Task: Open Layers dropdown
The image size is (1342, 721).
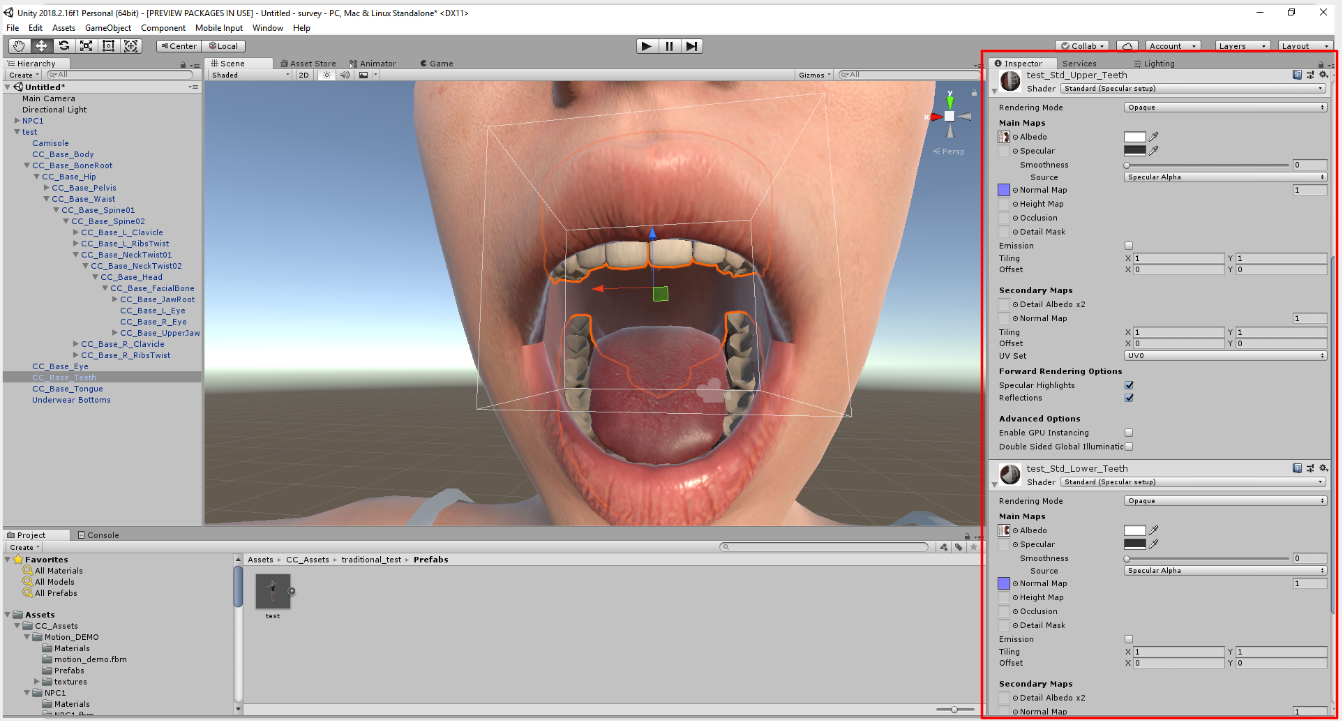Action: [1242, 46]
